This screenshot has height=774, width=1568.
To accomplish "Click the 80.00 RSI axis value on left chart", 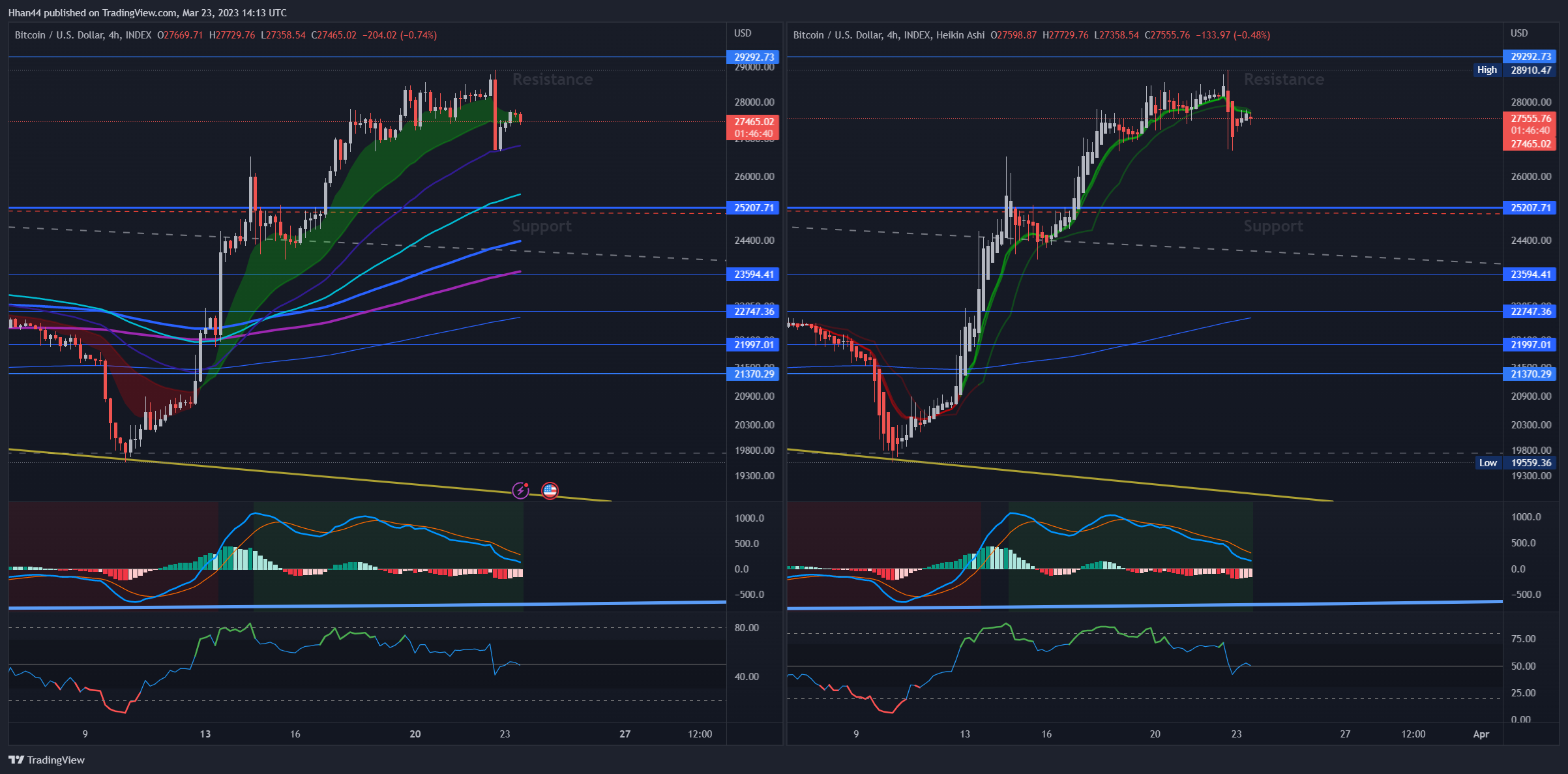I will pos(747,628).
